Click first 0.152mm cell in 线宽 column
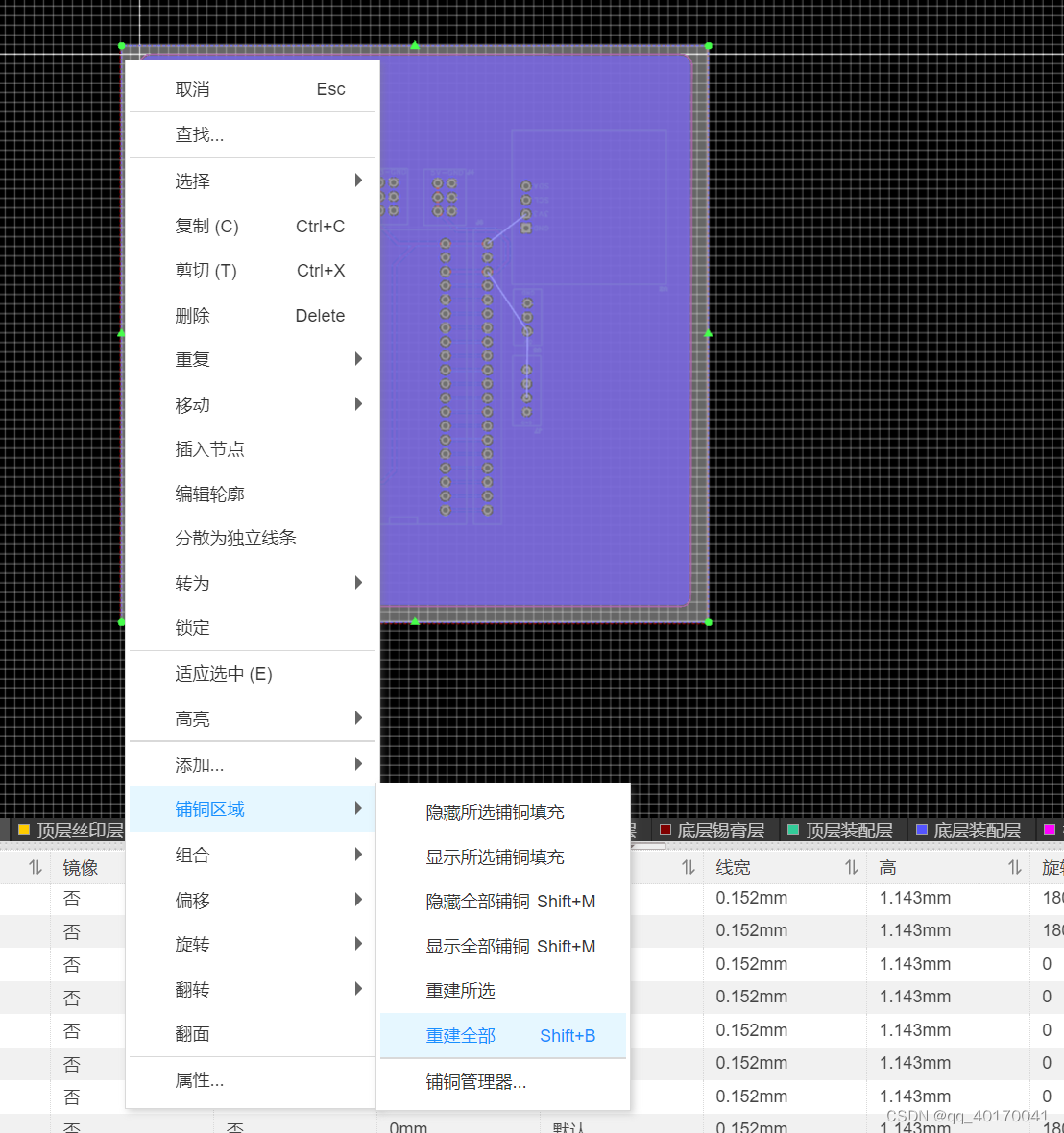 click(752, 898)
